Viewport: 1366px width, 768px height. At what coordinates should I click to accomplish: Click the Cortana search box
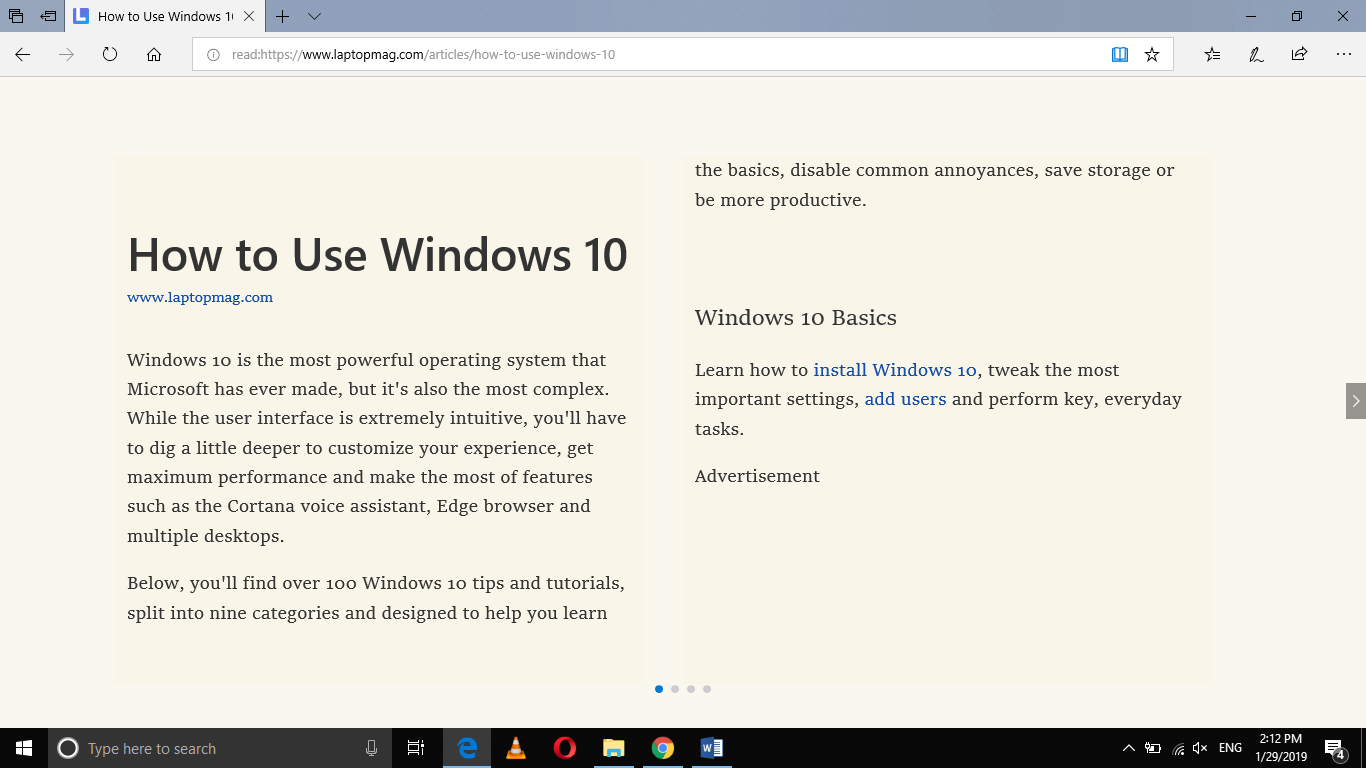(220, 748)
